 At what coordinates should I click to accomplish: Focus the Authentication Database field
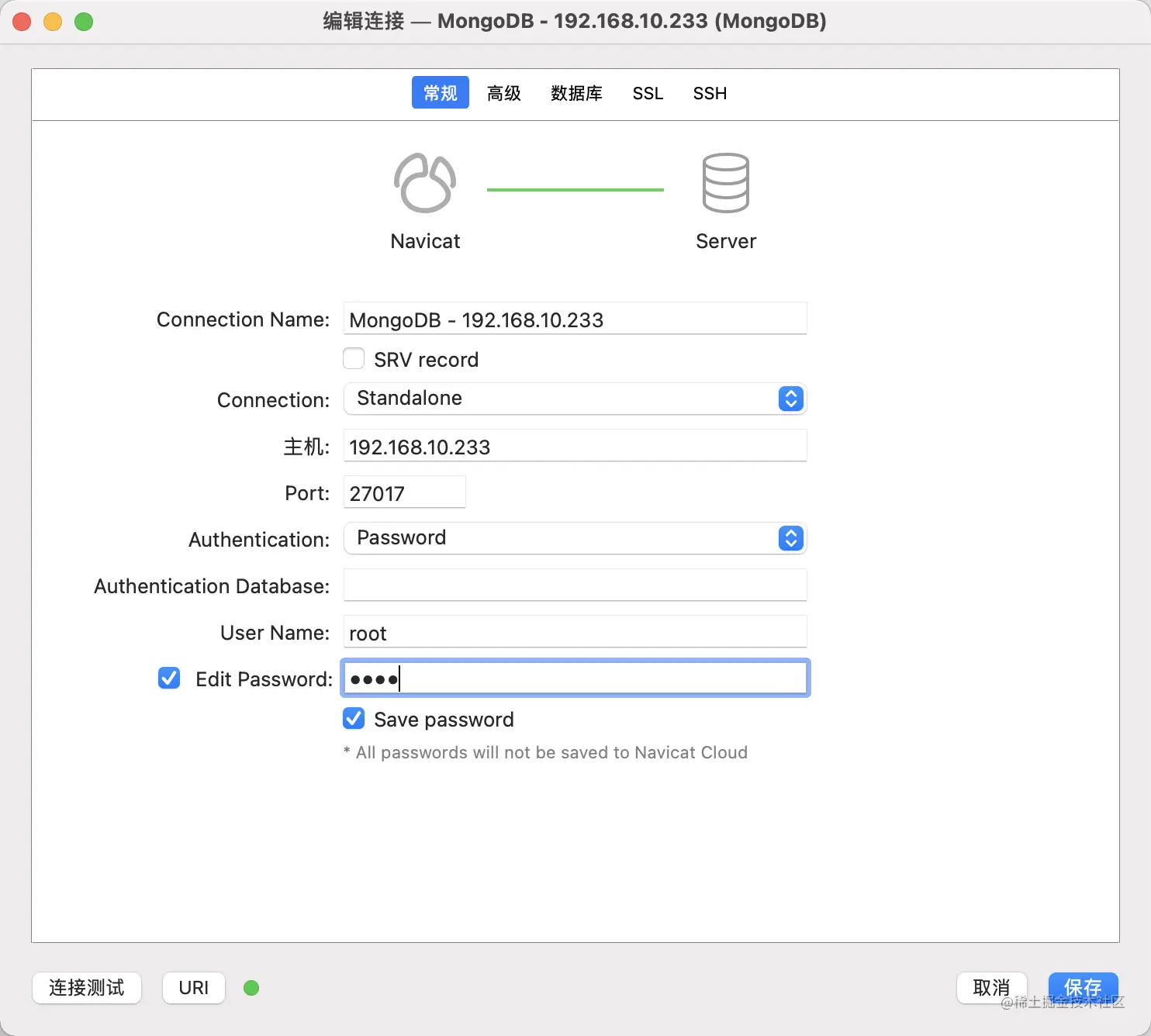(575, 585)
